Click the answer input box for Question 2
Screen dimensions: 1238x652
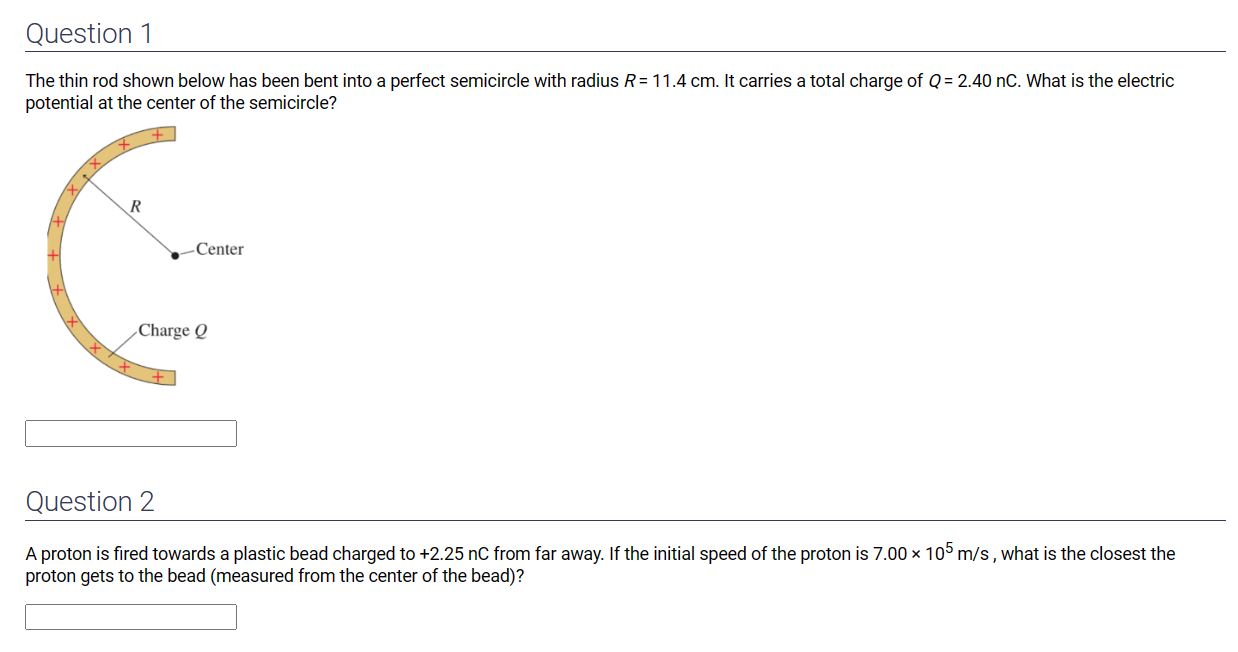[130, 616]
